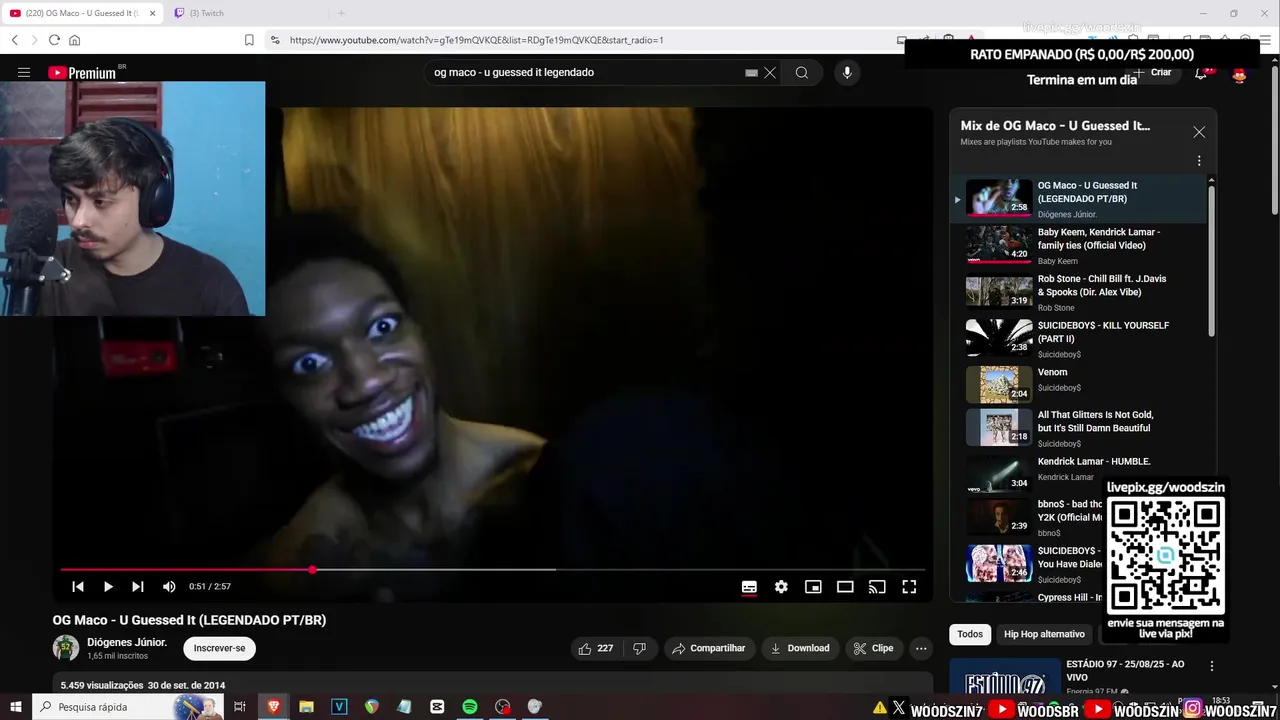Open OBS Studio from taskbar

click(x=503, y=707)
